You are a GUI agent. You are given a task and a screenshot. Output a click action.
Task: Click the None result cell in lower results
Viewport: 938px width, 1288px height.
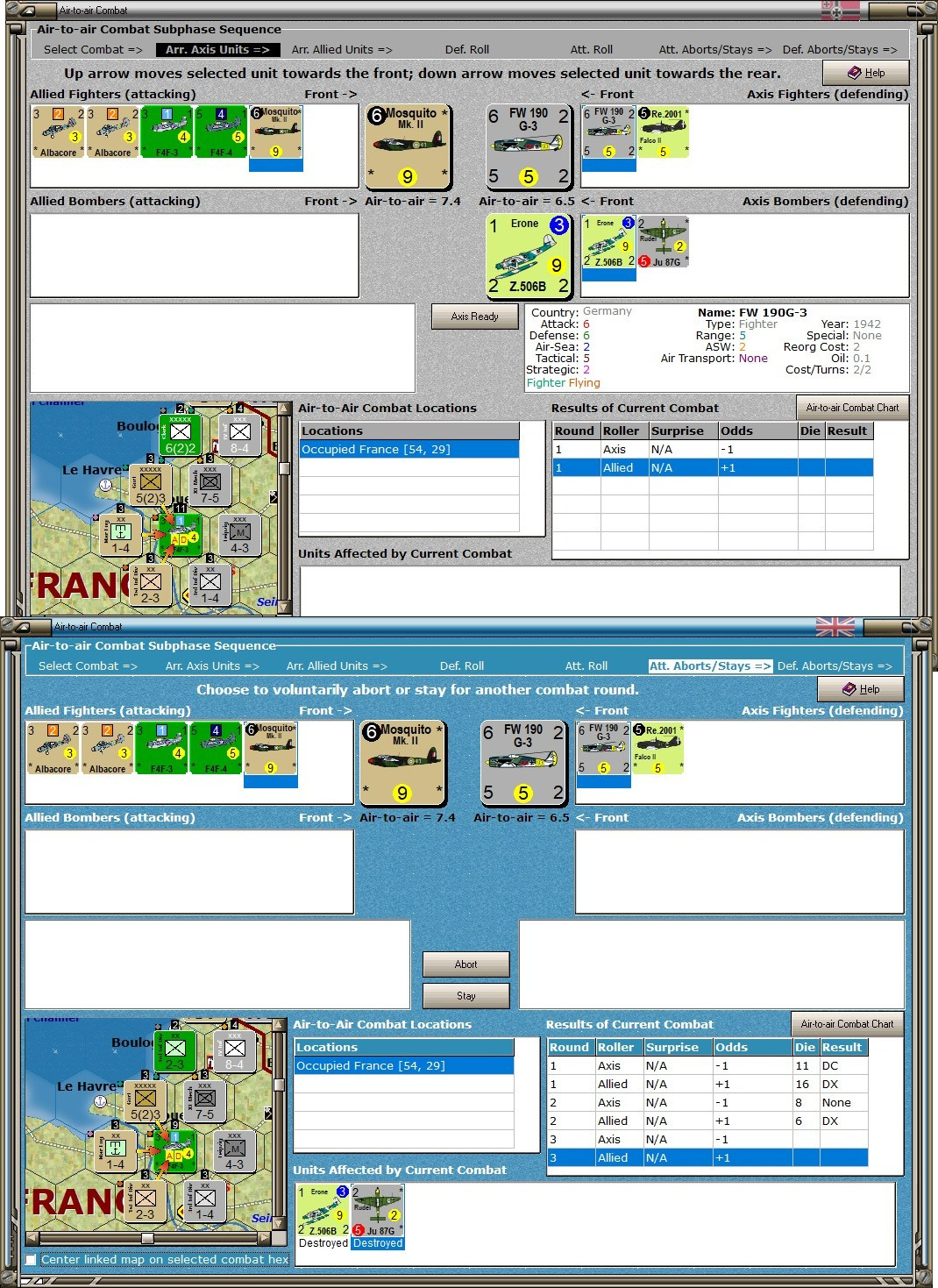point(843,1103)
